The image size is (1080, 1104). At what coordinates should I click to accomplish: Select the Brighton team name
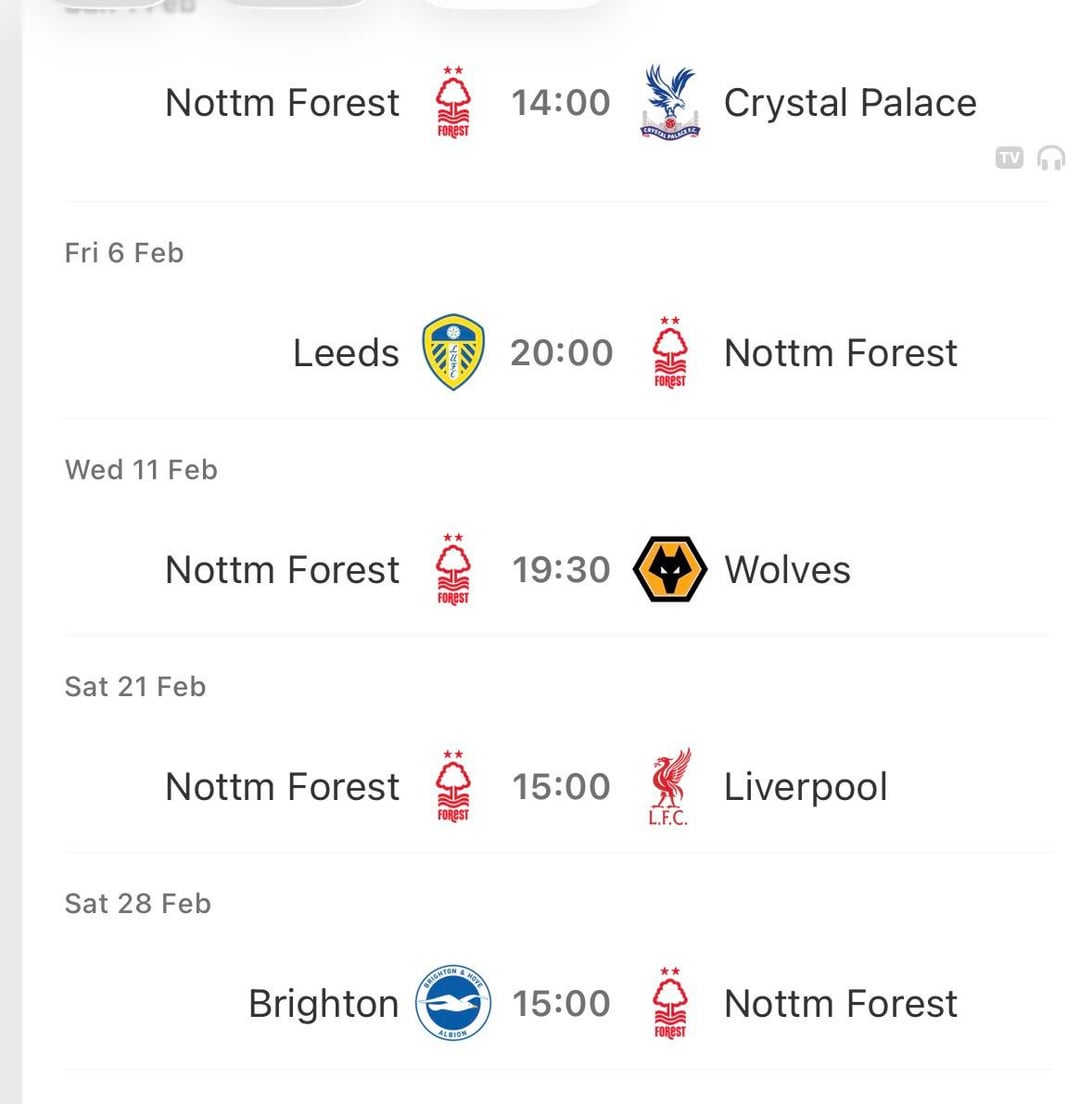[x=323, y=1003]
